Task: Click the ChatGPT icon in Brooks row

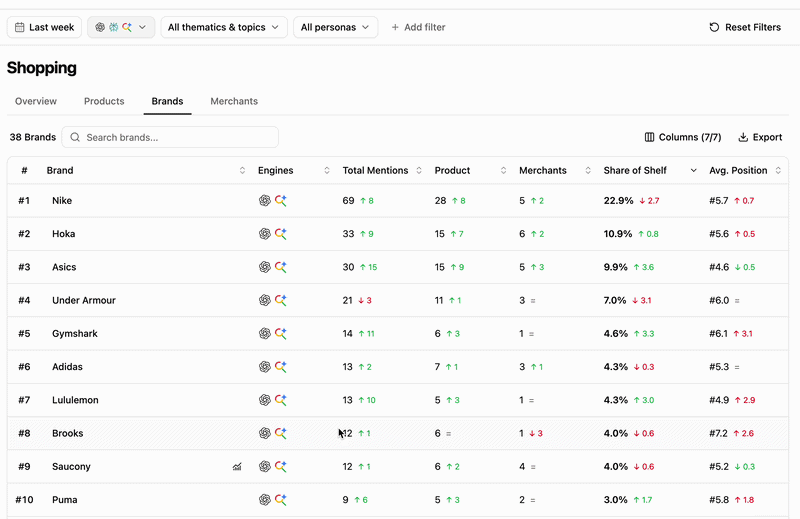Action: [x=264, y=433]
